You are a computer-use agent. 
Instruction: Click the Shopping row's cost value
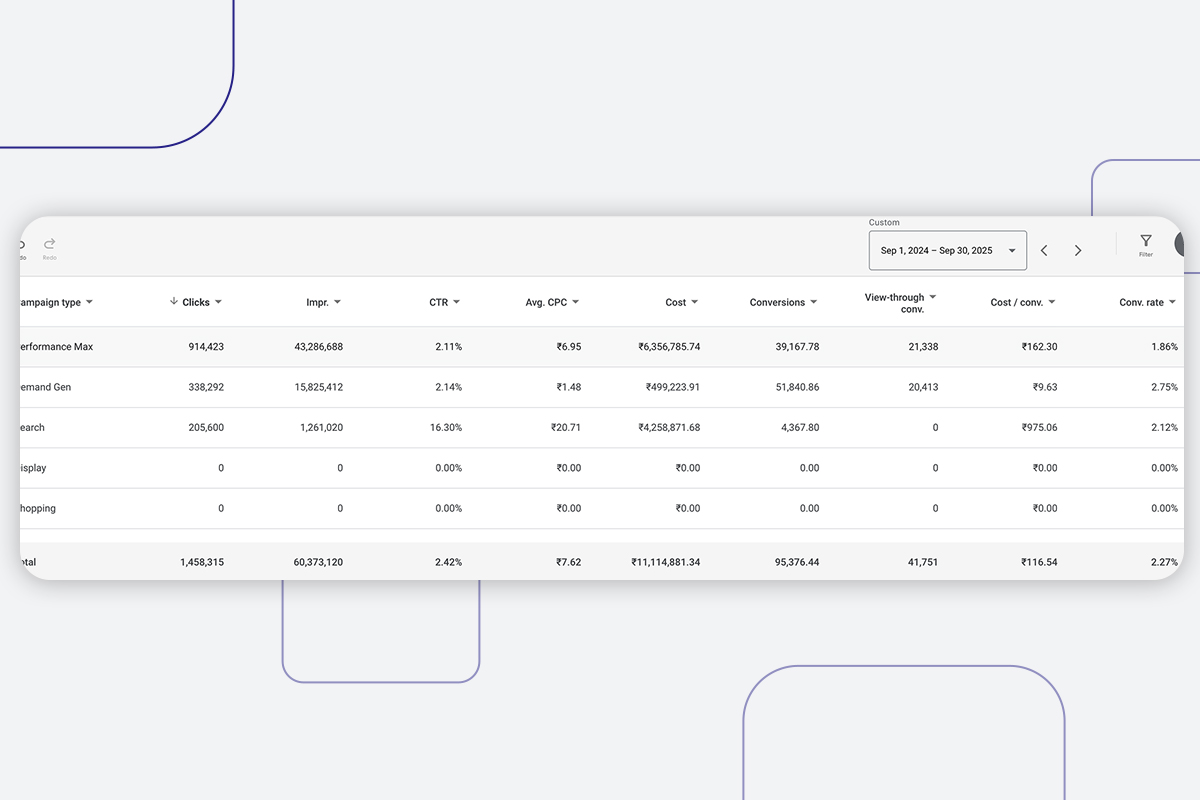click(x=687, y=509)
